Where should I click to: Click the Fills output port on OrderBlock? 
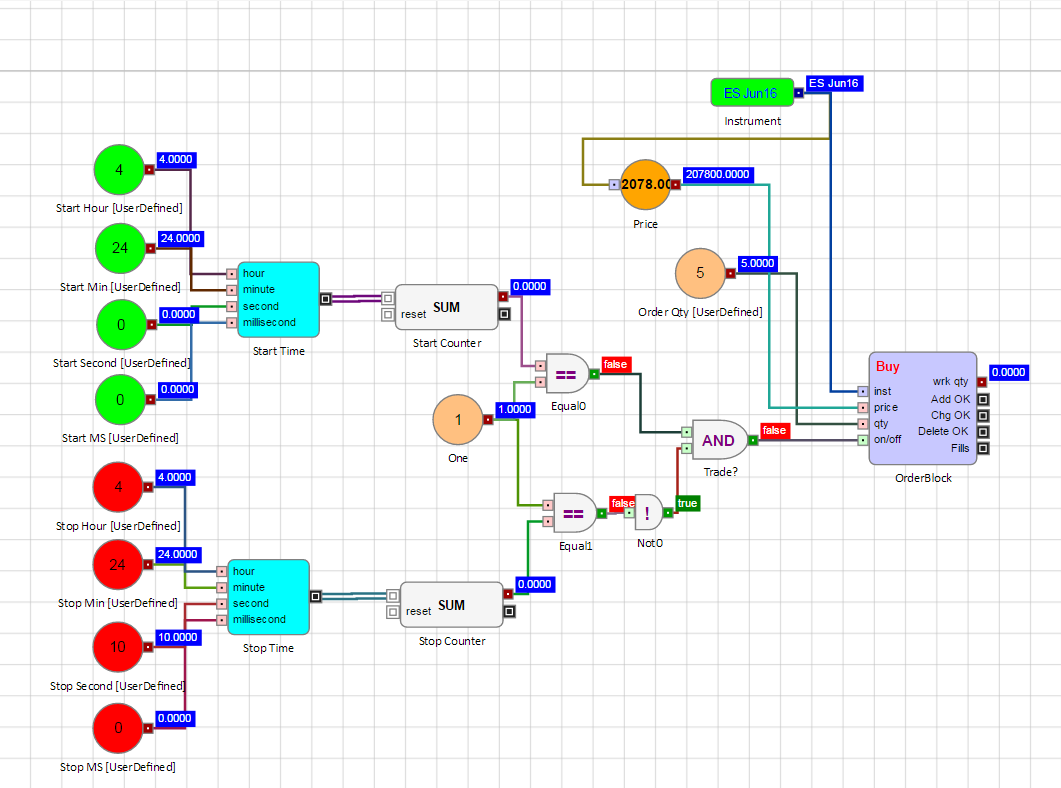(983, 448)
